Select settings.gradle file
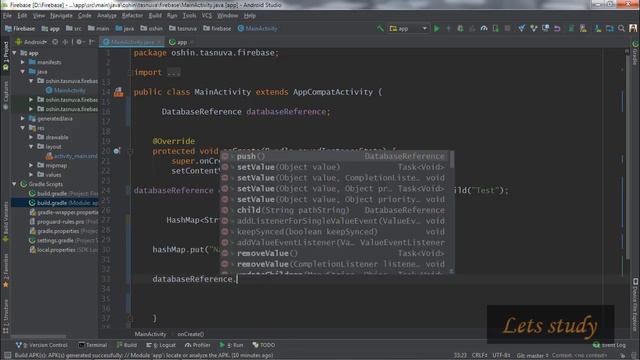Image resolution: width=640 pixels, height=360 pixels. point(63,241)
